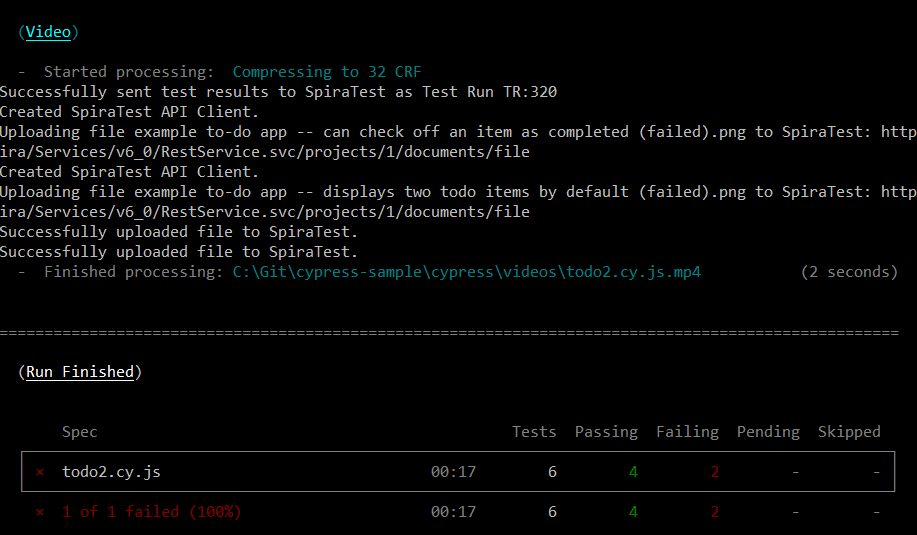Image resolution: width=917 pixels, height=535 pixels.
Task: Click the underlined Run Finished heading
Action: 80,372
